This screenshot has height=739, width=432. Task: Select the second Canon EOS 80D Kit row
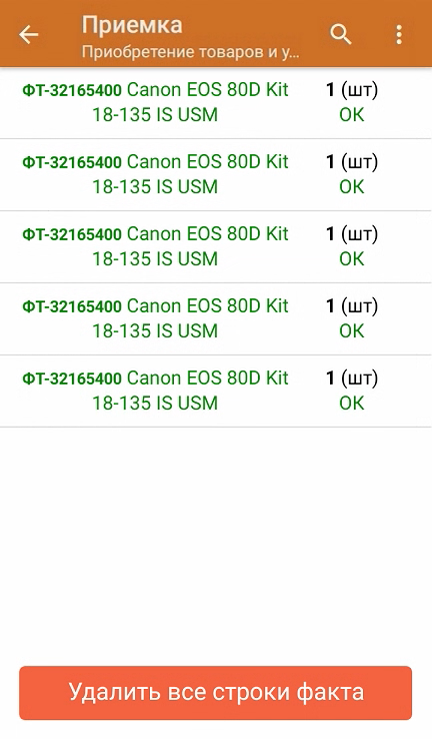point(216,174)
